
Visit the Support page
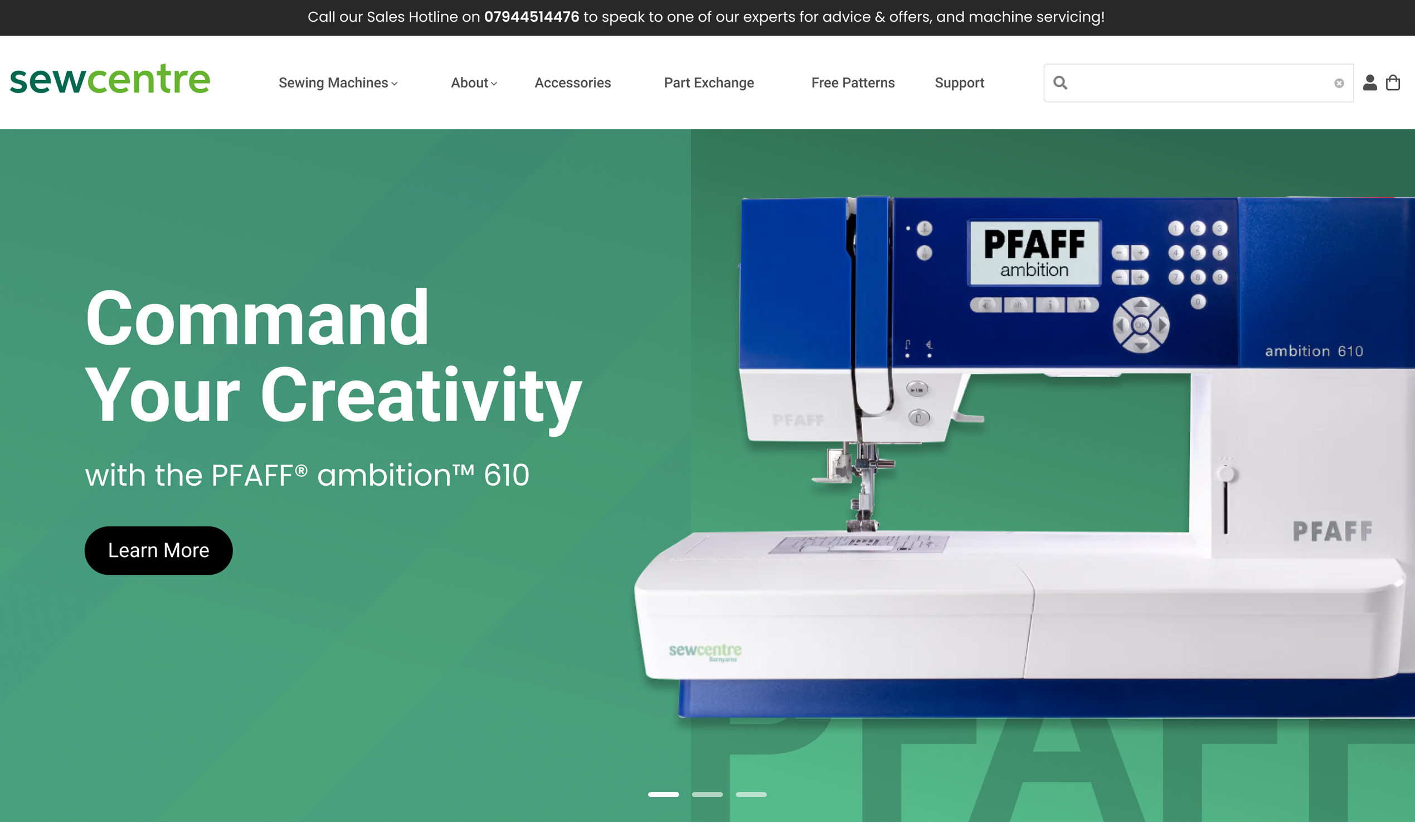pos(959,83)
